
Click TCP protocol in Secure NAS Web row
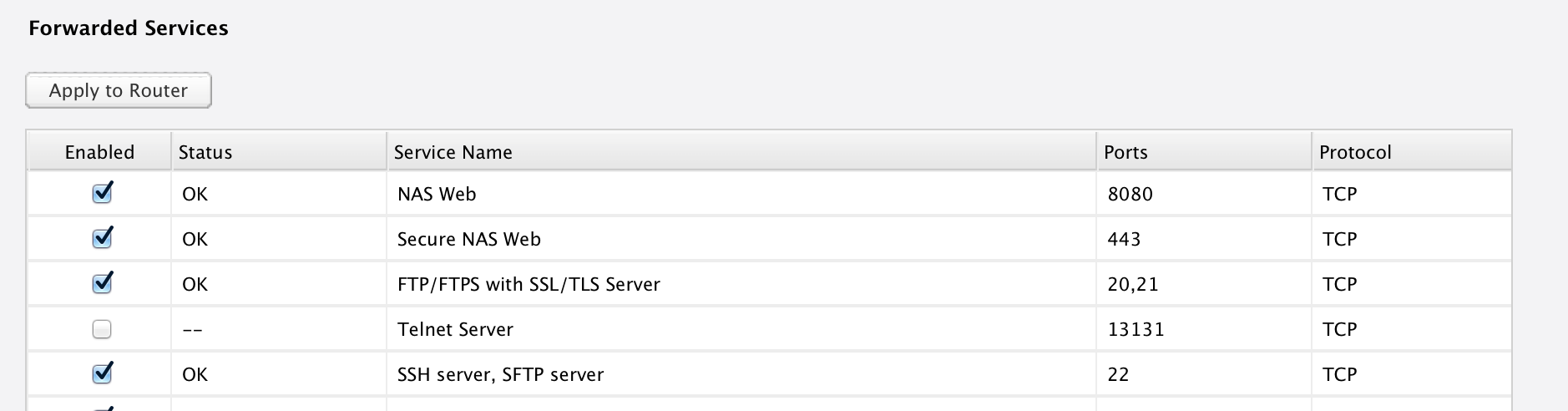point(1339,239)
